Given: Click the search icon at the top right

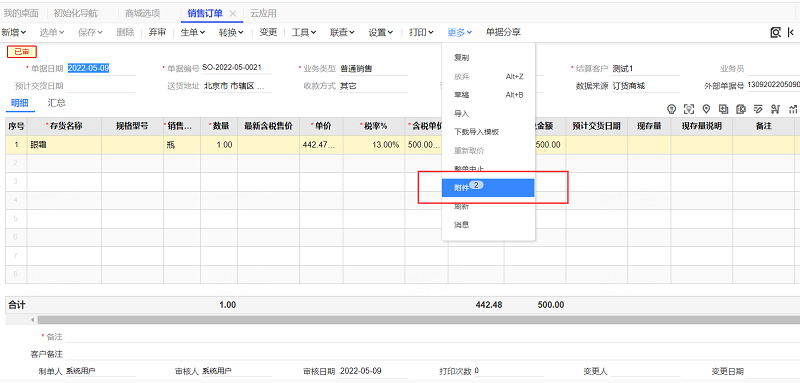Looking at the screenshot, I should coord(776,33).
